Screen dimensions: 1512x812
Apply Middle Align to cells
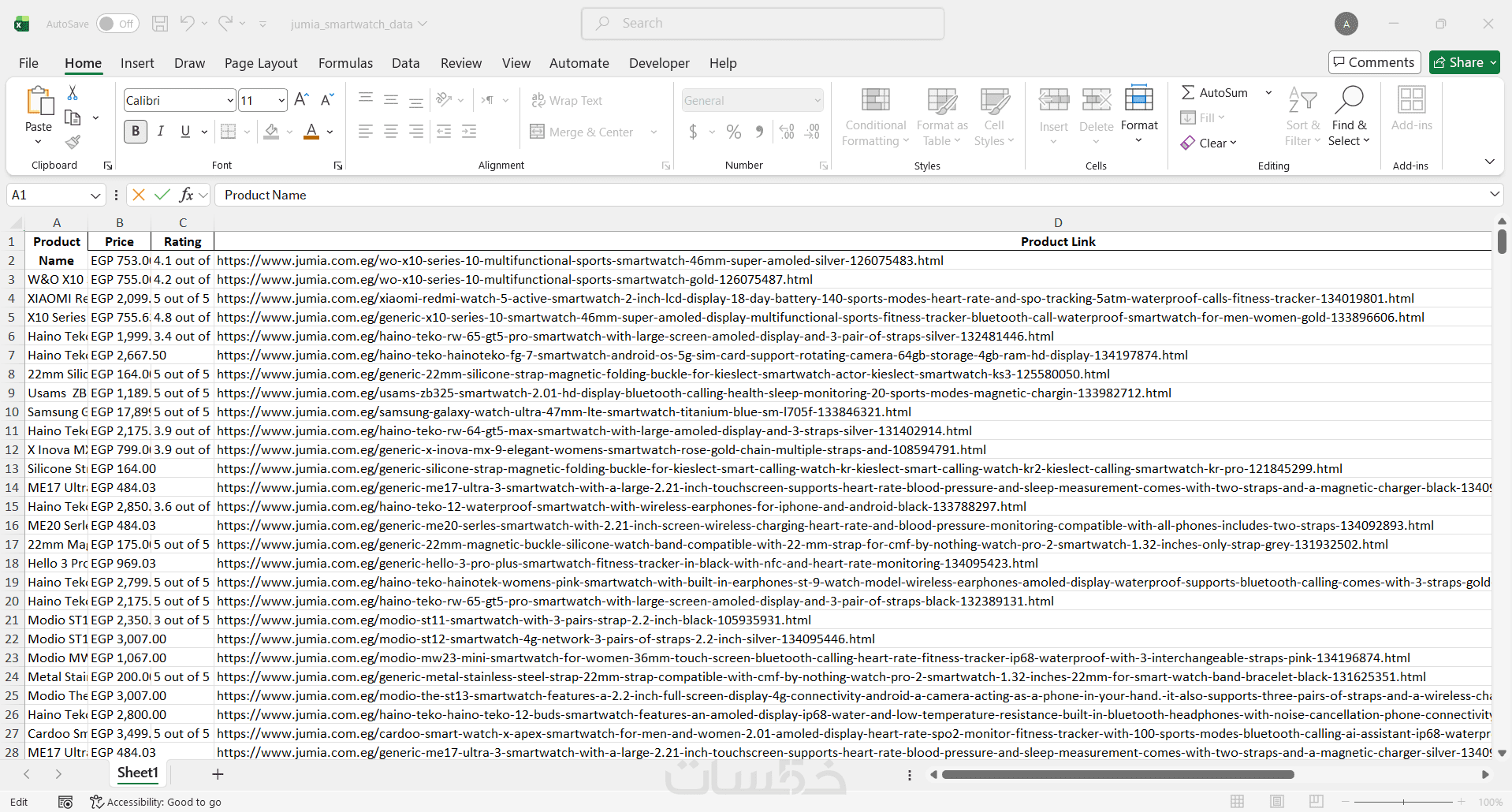(x=391, y=99)
